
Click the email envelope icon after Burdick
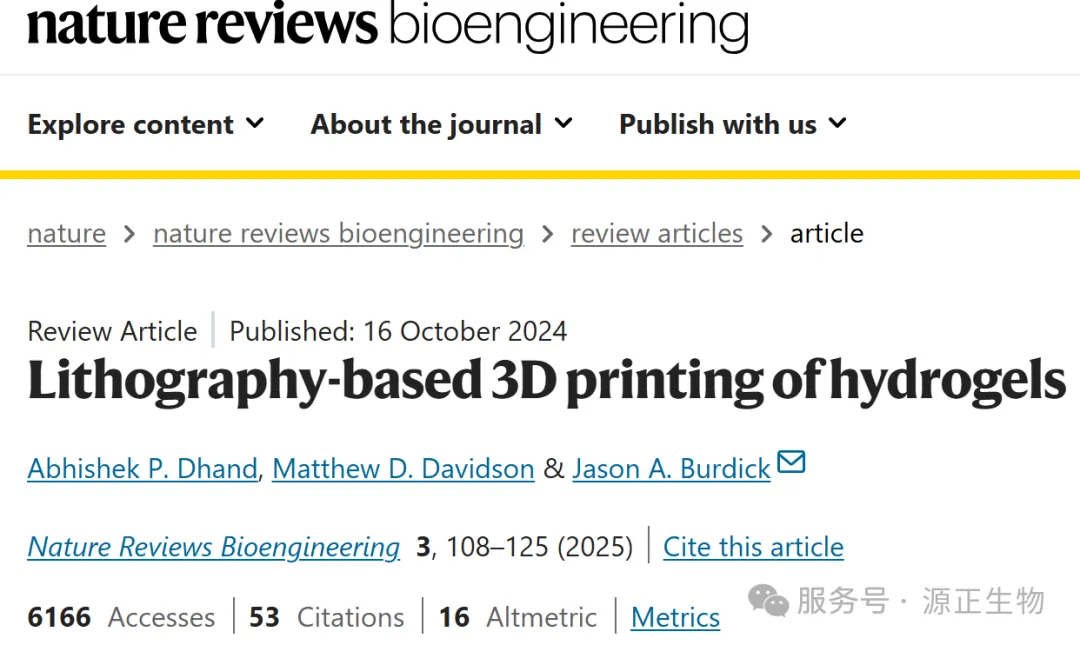click(x=791, y=463)
